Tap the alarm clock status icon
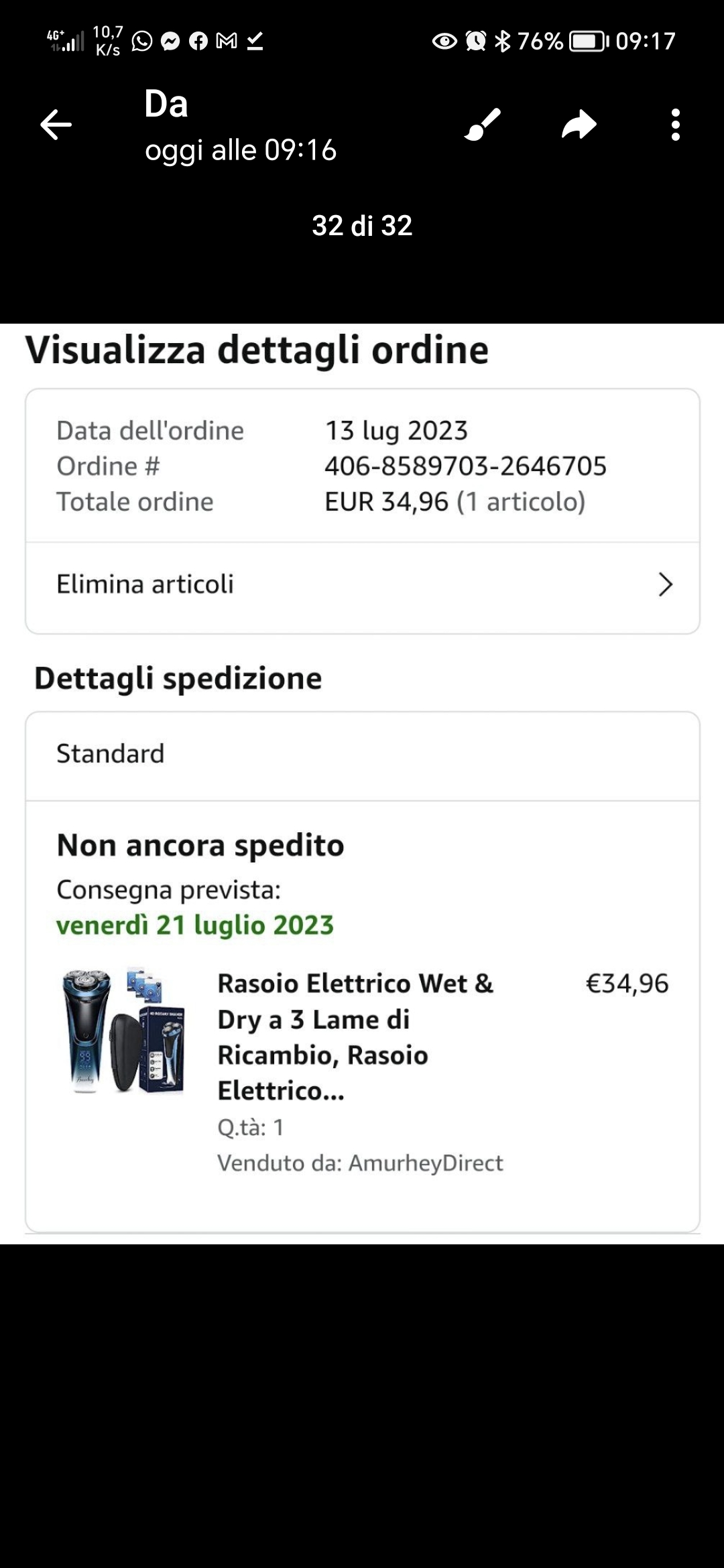 pyautogui.click(x=476, y=42)
